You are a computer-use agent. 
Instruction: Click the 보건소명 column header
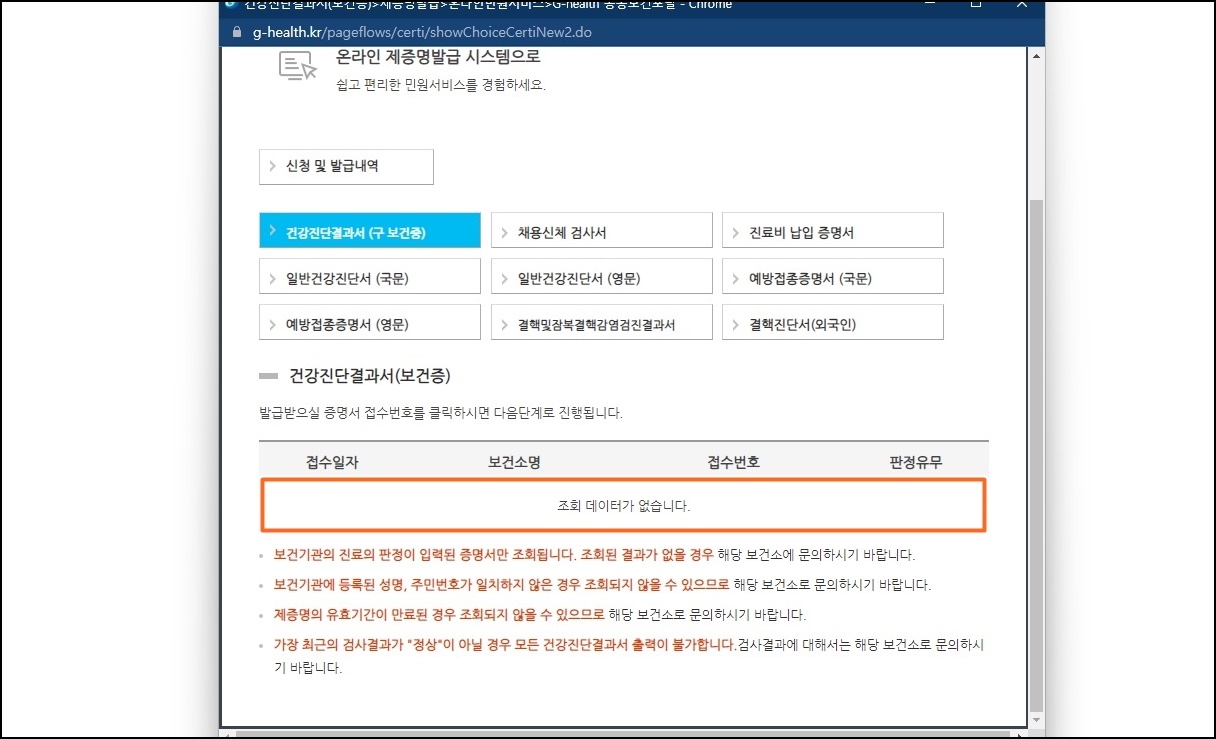(x=514, y=462)
